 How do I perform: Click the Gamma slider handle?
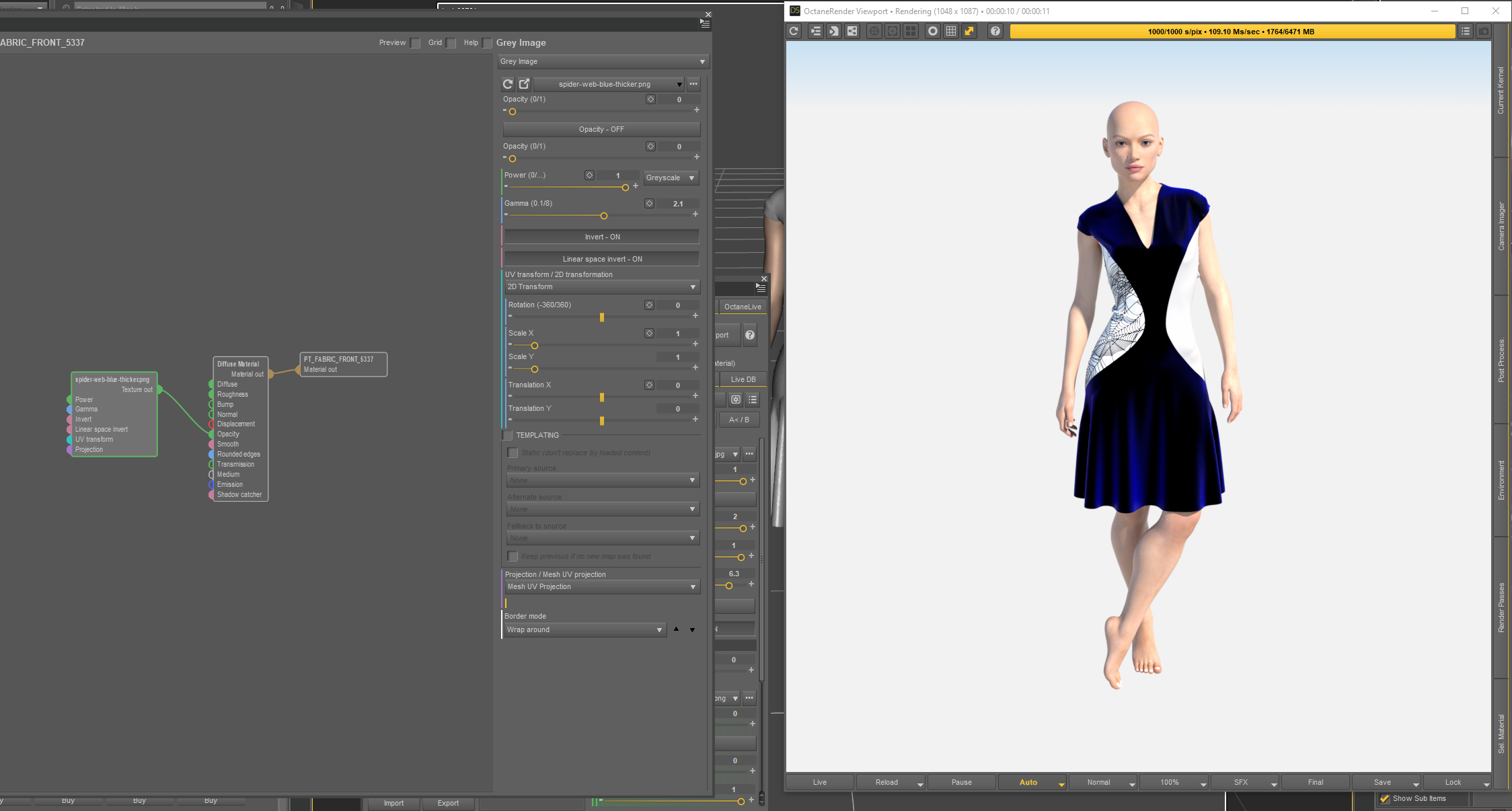click(604, 216)
